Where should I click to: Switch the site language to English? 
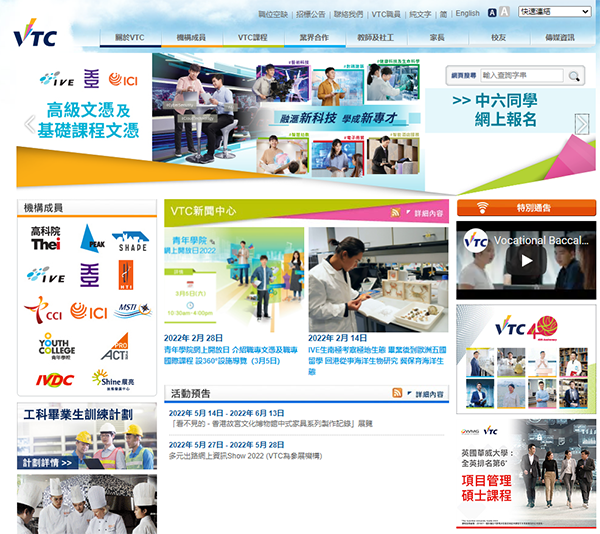(x=467, y=14)
